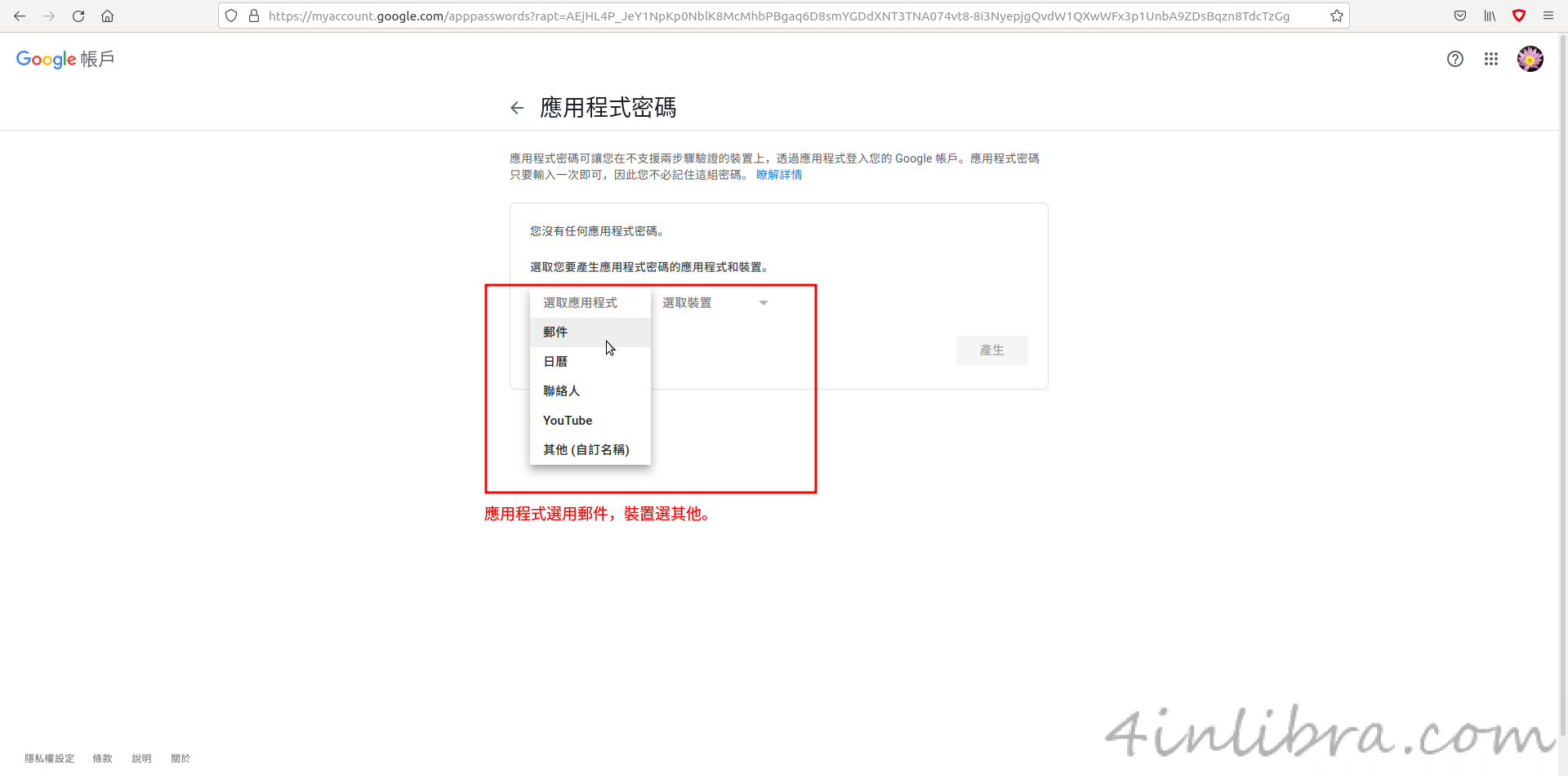This screenshot has height=776, width=1568.
Task: Click the tracking protection shield in address bar
Action: [x=232, y=16]
